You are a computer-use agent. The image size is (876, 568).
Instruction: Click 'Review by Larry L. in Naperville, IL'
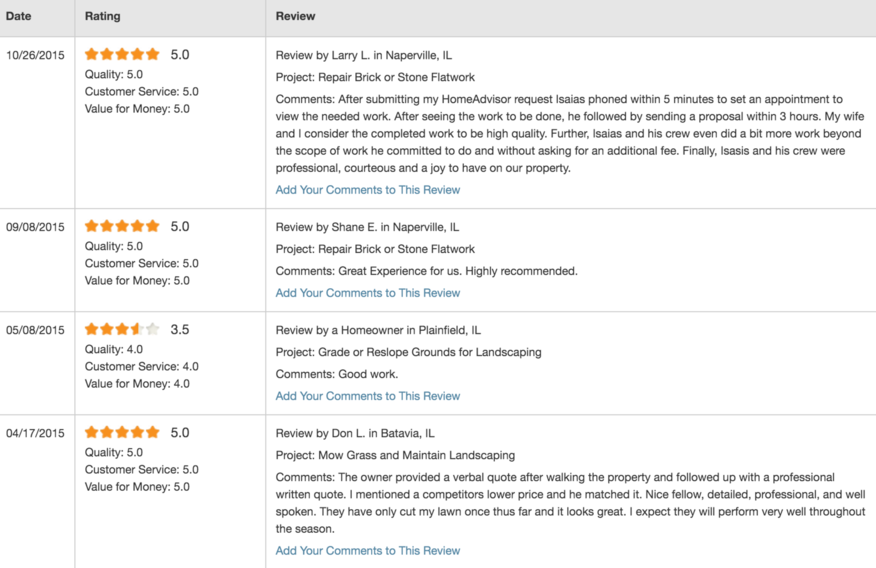click(x=364, y=55)
